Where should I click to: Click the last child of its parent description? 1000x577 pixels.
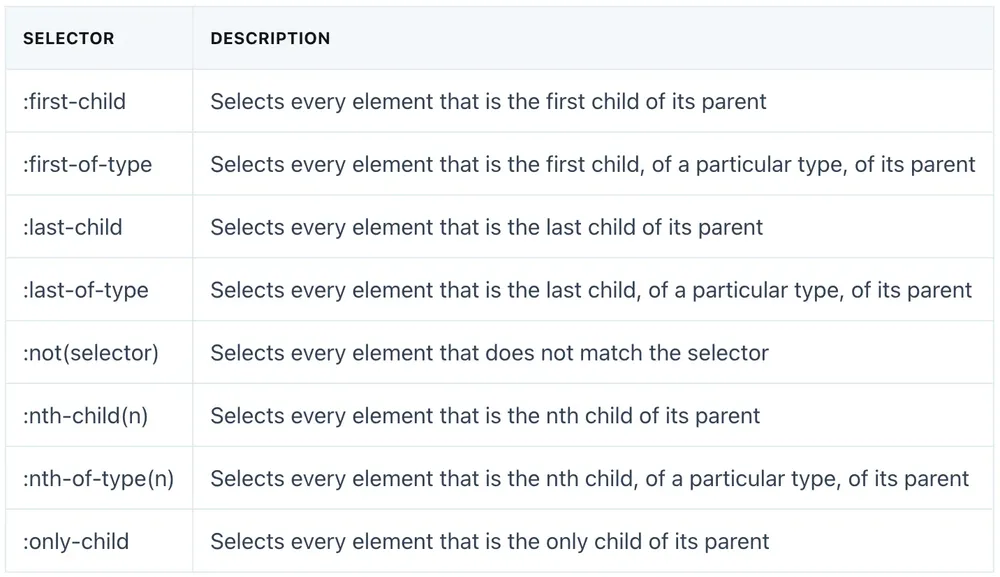coord(487,227)
